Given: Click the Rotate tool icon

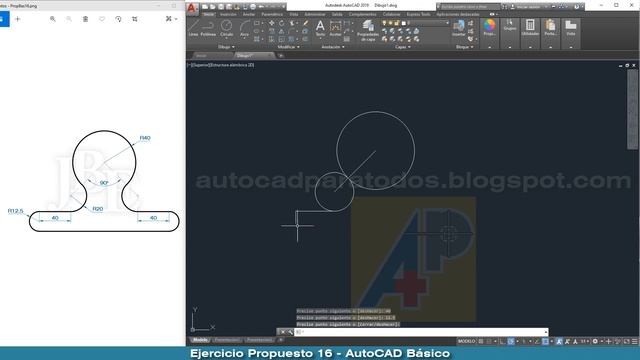Looking at the screenshot, I should pos(282,23).
